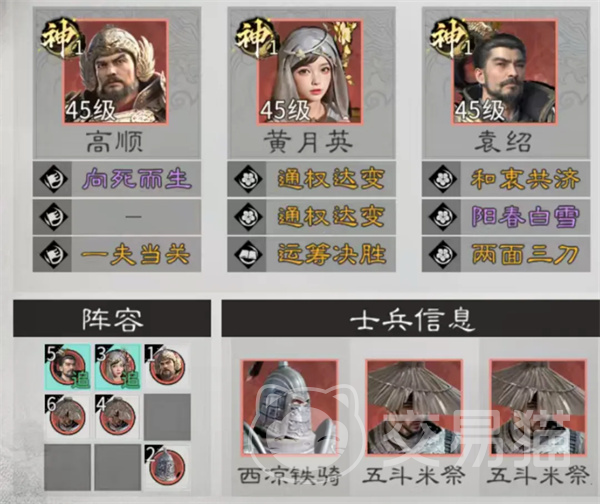Select the 两面三刀 skill
Screen dimensions: 600x504
tap(506, 254)
